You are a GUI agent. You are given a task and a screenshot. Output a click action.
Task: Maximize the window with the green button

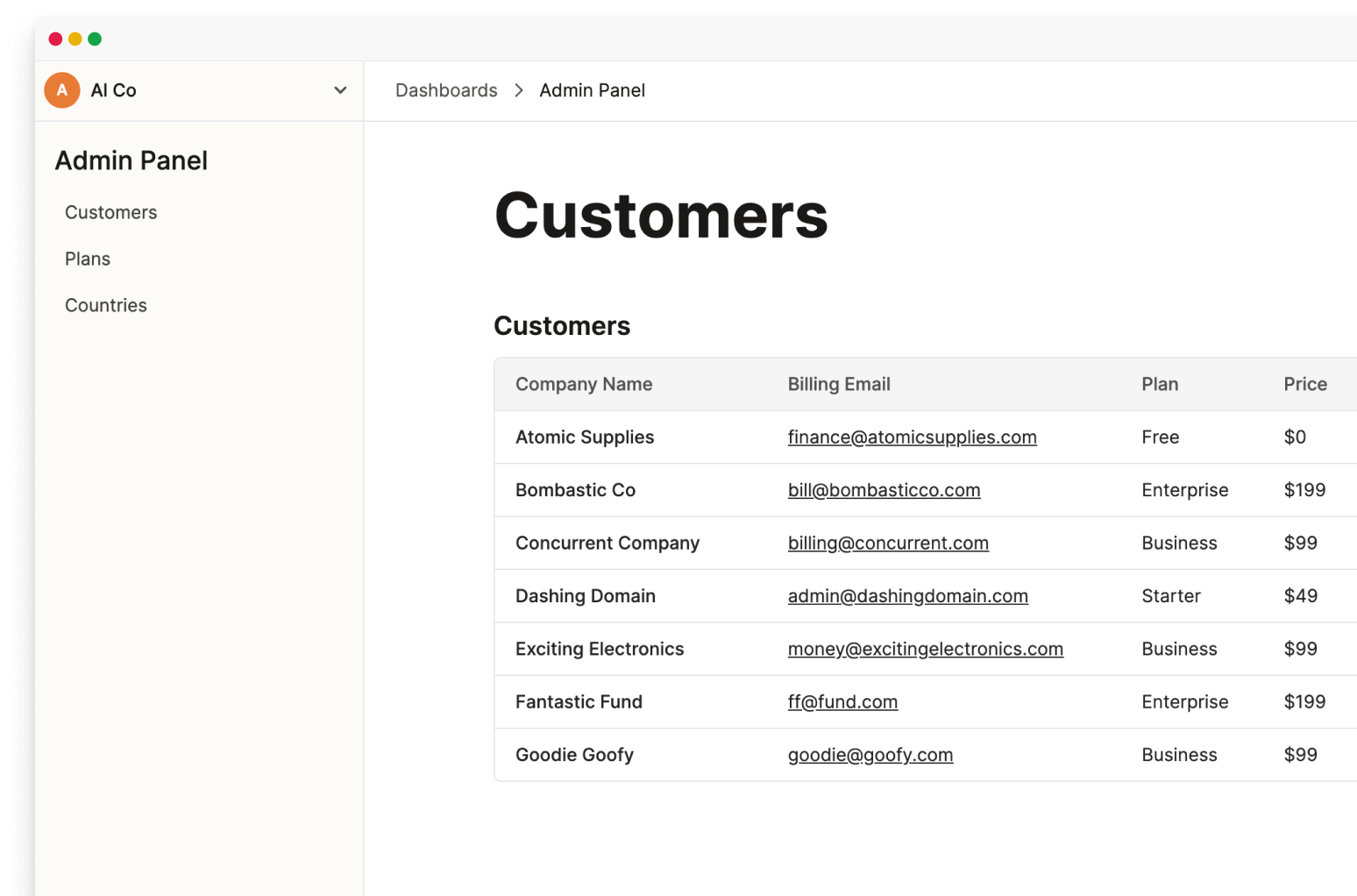[x=95, y=39]
